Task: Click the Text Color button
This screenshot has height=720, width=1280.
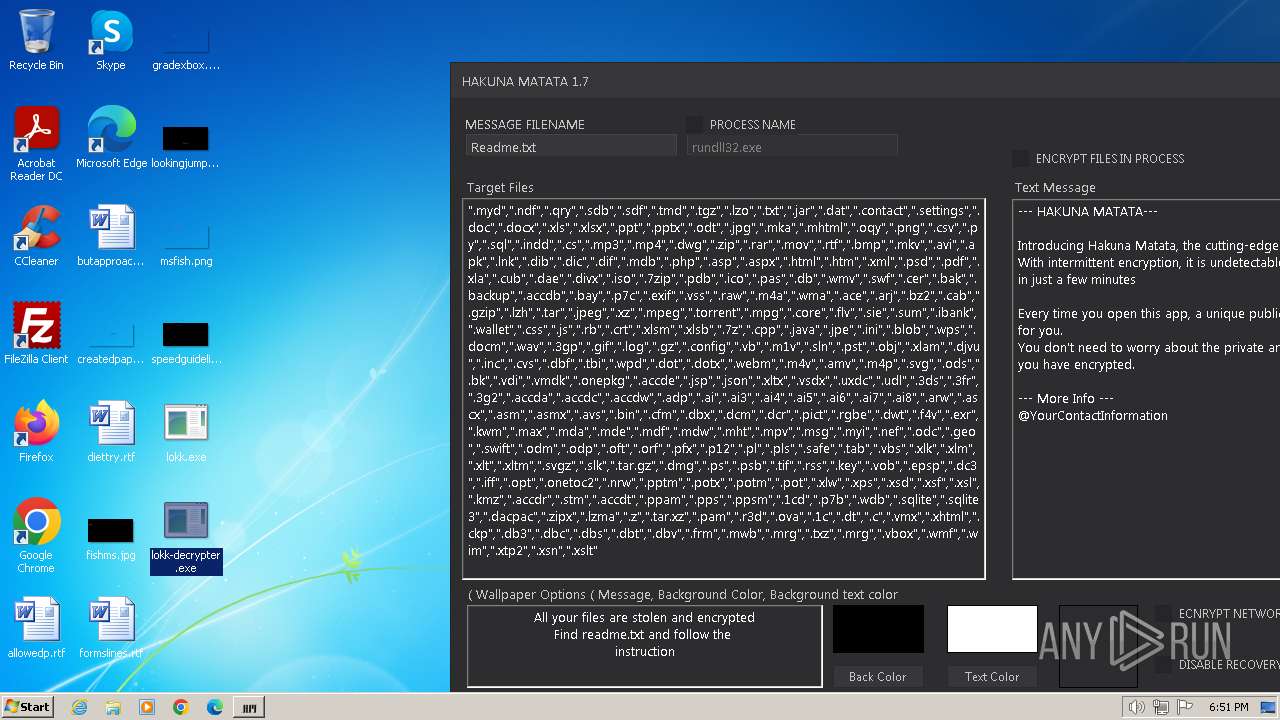Action: 991,677
